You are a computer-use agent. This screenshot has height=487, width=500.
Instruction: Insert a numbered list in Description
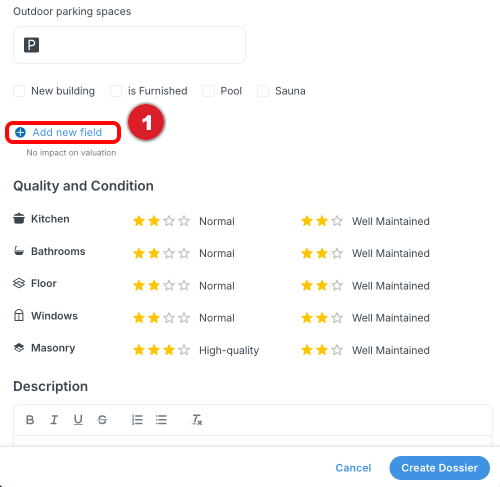point(137,420)
